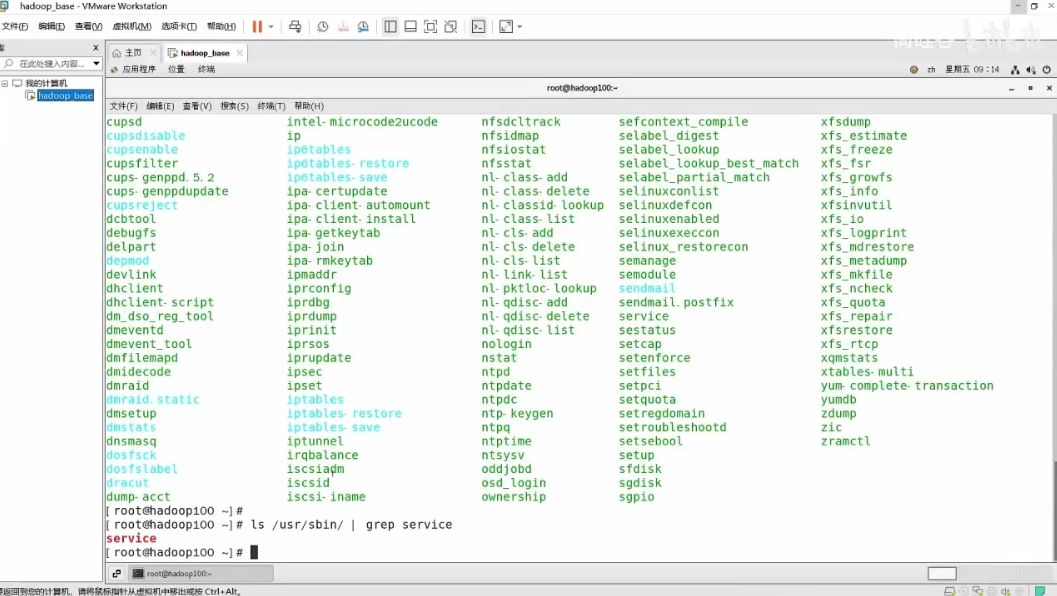Image resolution: width=1057 pixels, height=596 pixels.
Task: Click the volume speaker icon
Action: click(1031, 69)
